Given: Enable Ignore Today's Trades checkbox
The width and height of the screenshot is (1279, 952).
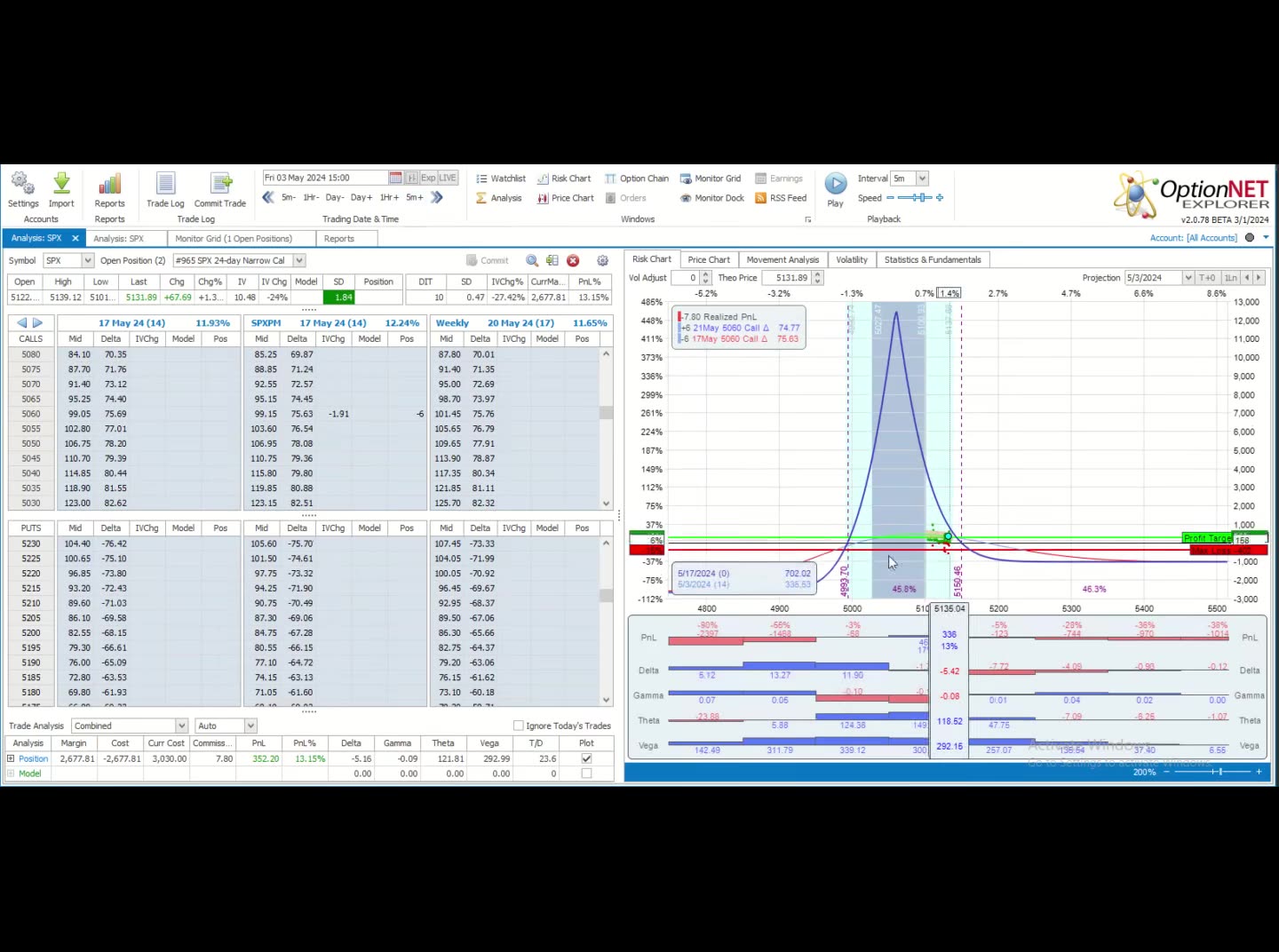Looking at the screenshot, I should point(519,726).
